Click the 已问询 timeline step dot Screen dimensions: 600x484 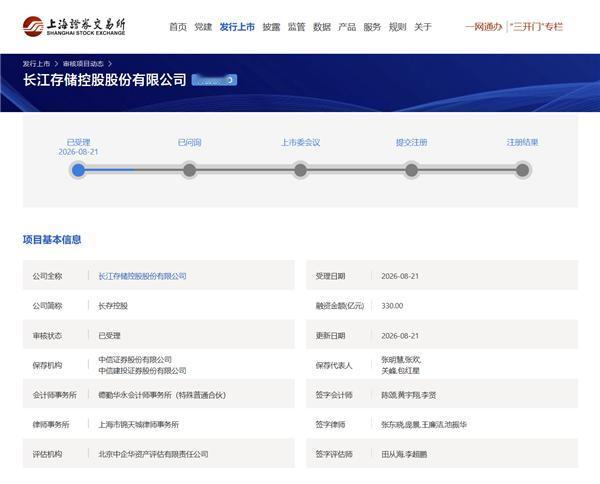(x=189, y=170)
